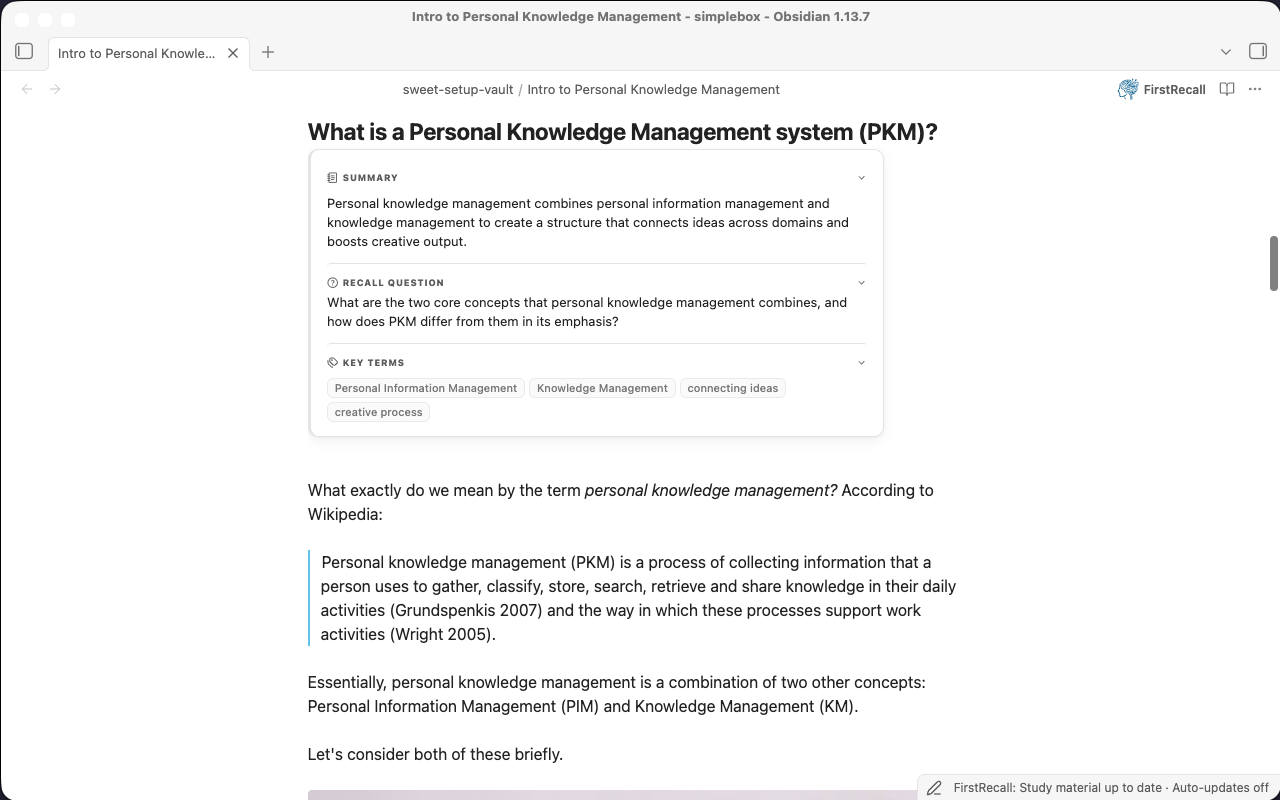Click the note title in breadcrumb
The width and height of the screenshot is (1280, 800).
coord(654,89)
